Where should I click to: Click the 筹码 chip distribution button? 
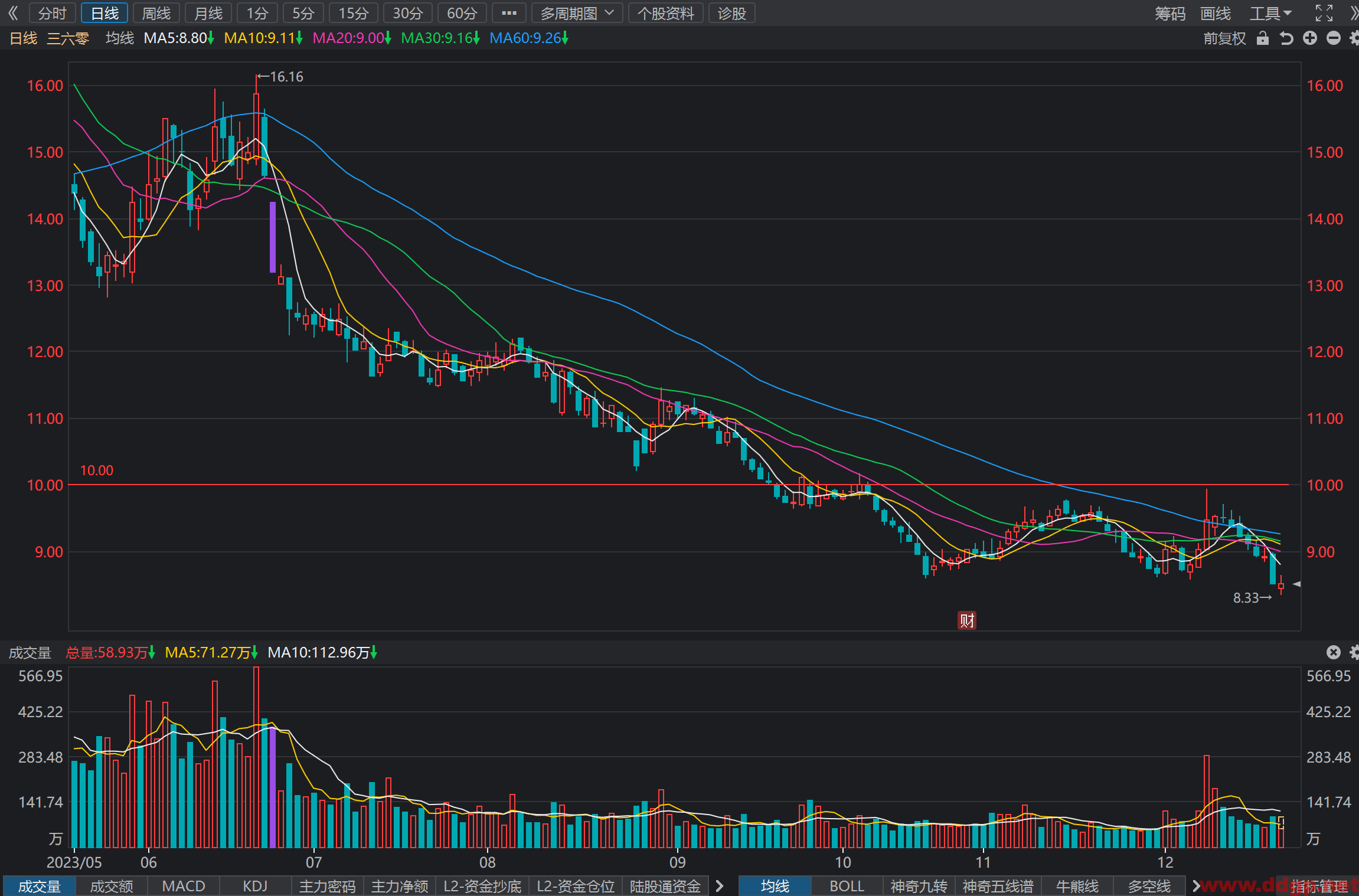click(1170, 13)
